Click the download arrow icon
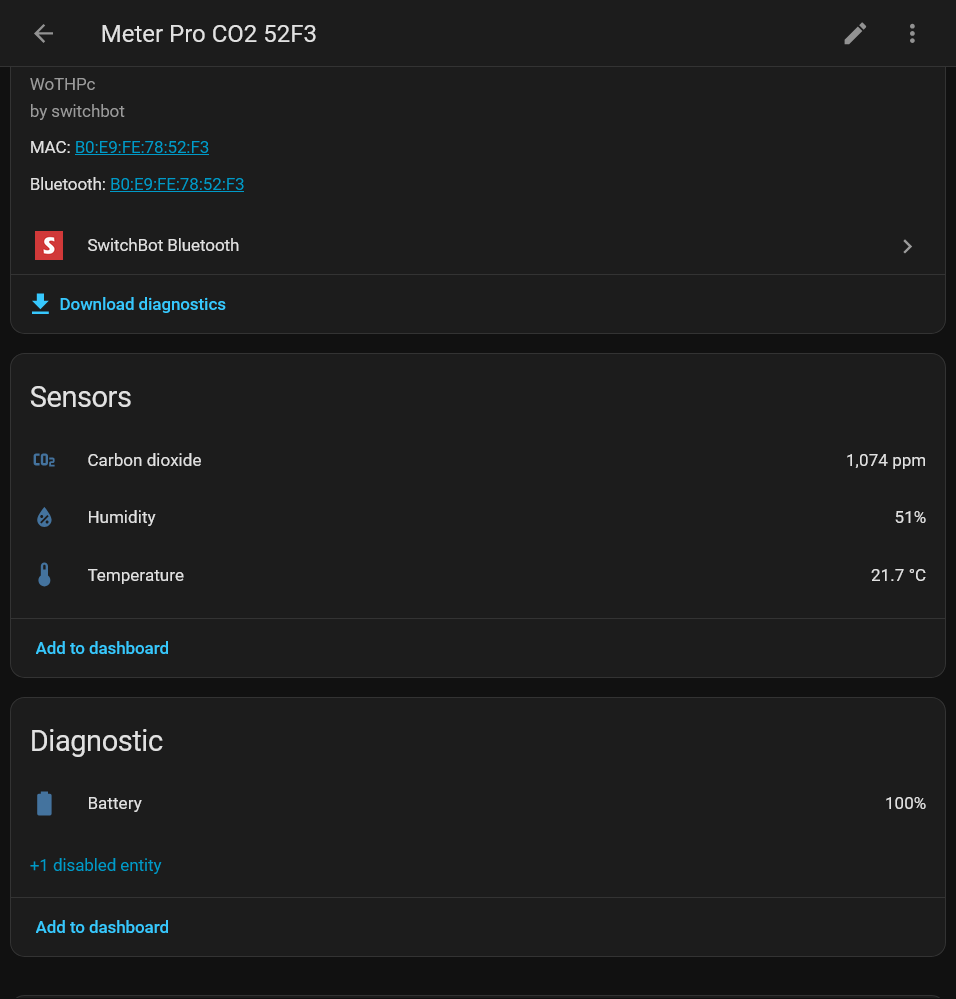This screenshot has height=999, width=956. click(x=40, y=304)
